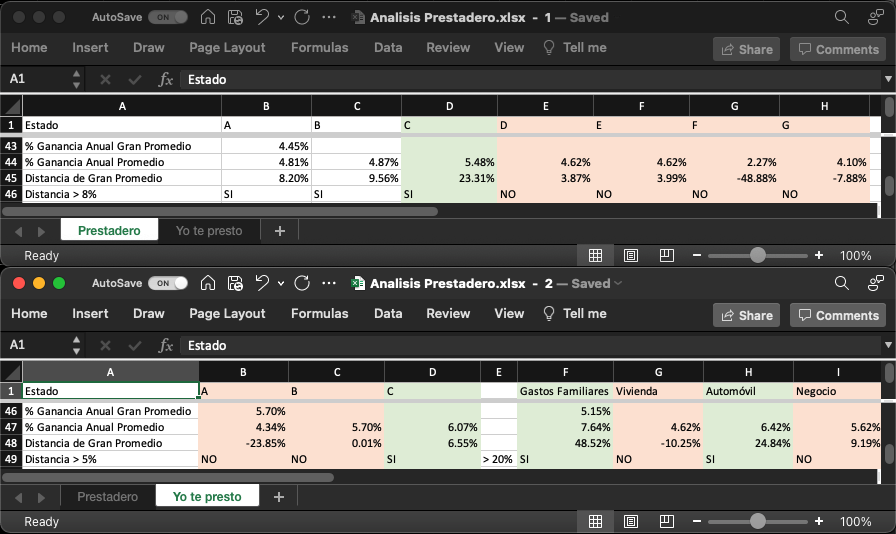The image size is (896, 534).
Task: Open undo history dropdown in top window
Action: pos(281,18)
